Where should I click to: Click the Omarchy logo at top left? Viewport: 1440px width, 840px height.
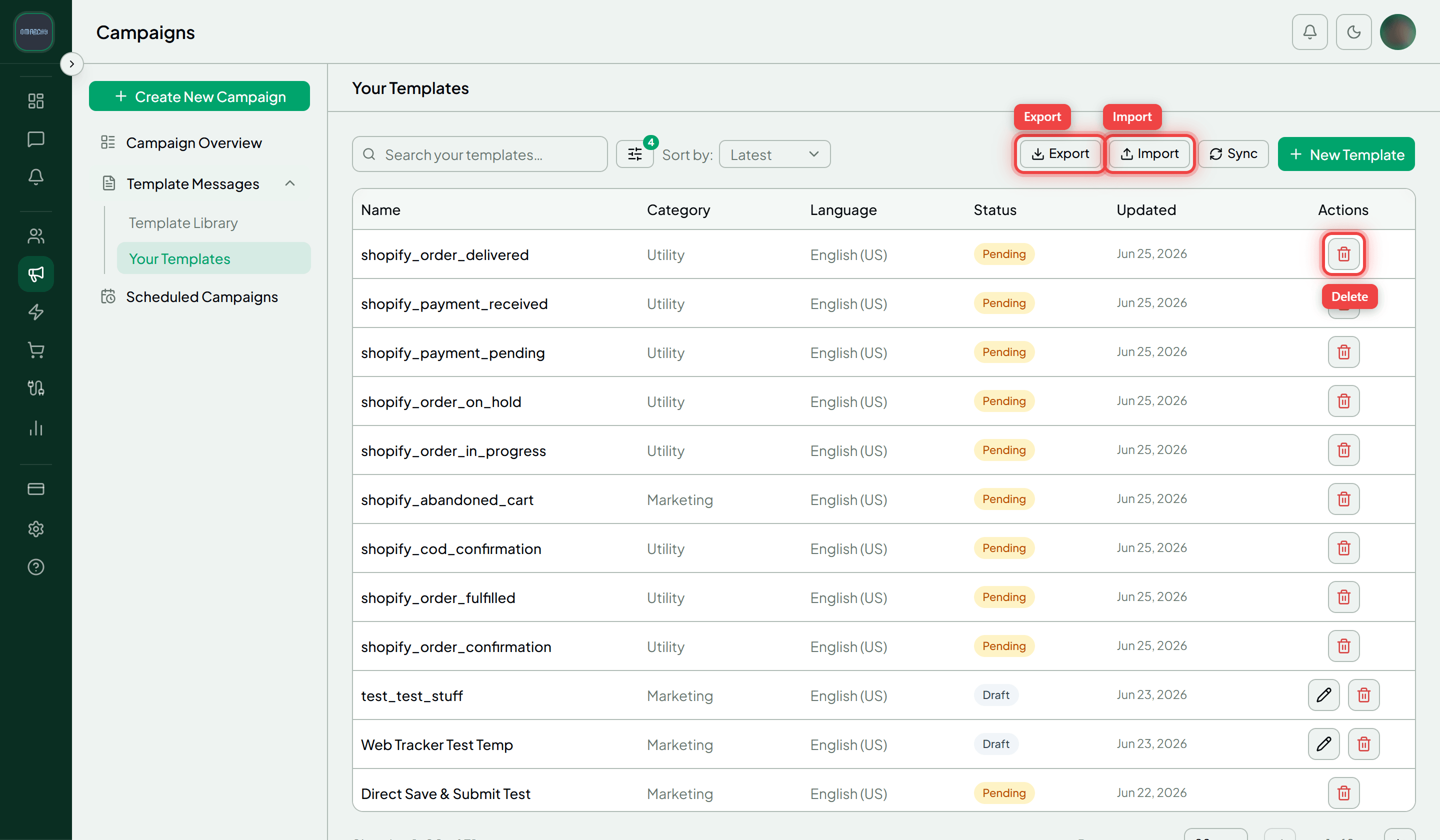(x=34, y=32)
